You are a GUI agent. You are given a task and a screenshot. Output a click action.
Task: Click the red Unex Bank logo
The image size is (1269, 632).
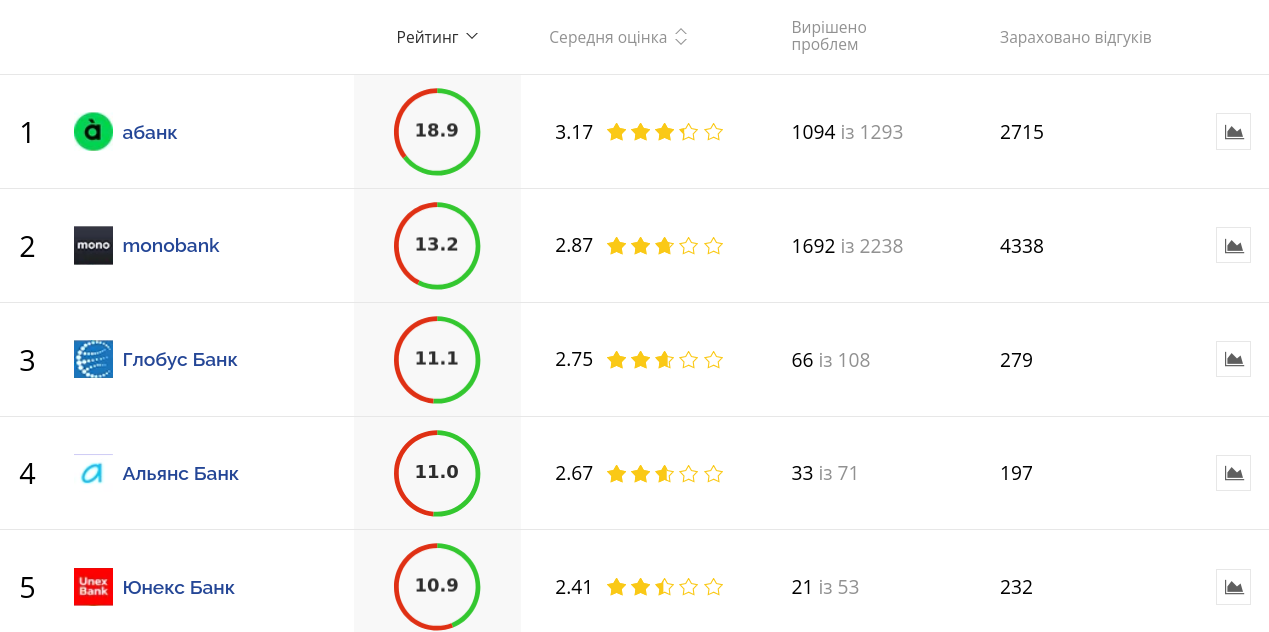(93, 587)
